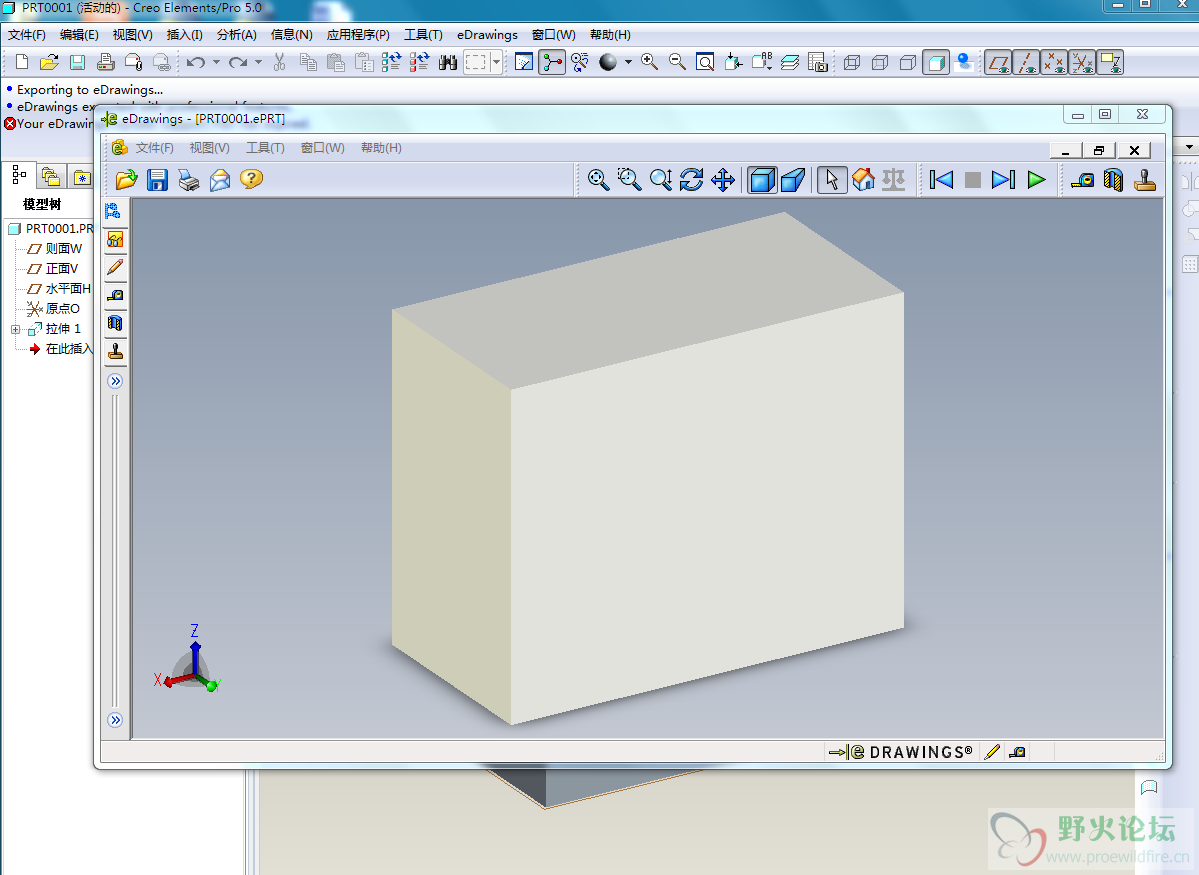This screenshot has height=875, width=1199.
Task: Activate the eDrawings Pan tool
Action: coord(723,180)
